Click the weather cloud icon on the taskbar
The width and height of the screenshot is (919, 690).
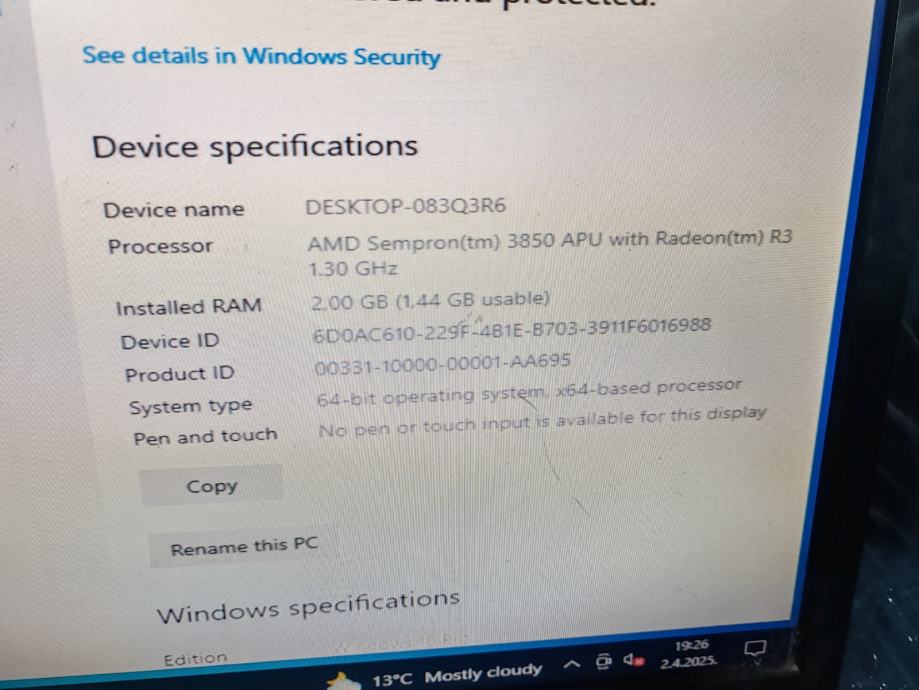coord(344,681)
